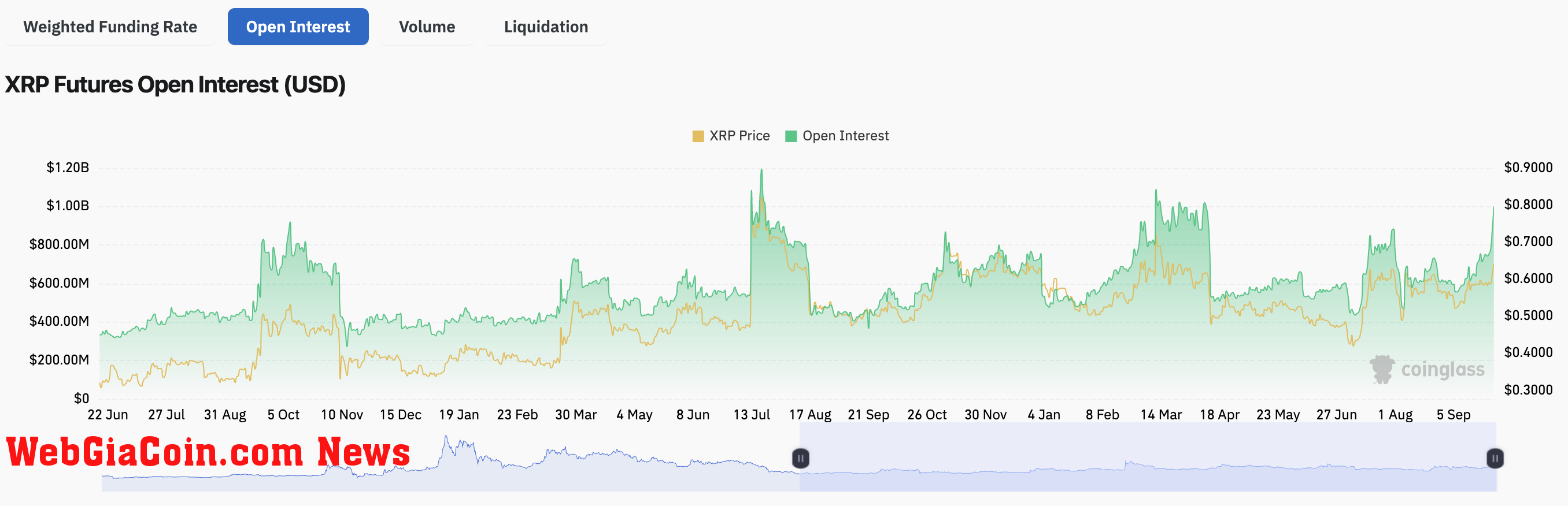Switch to the Liquidation tab
The height and width of the screenshot is (506, 1568).
[x=546, y=27]
